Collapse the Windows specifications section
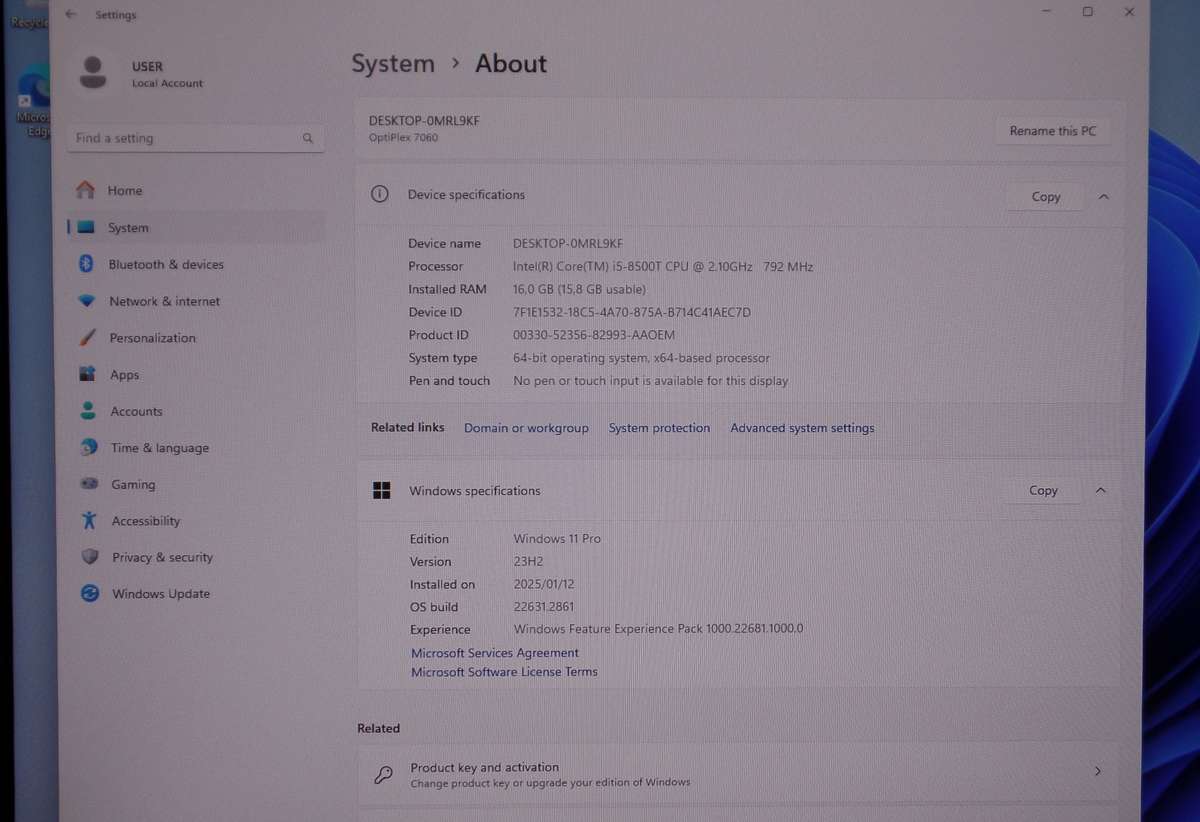Screen dimensions: 1200x822 pyautogui.click(x=1101, y=491)
